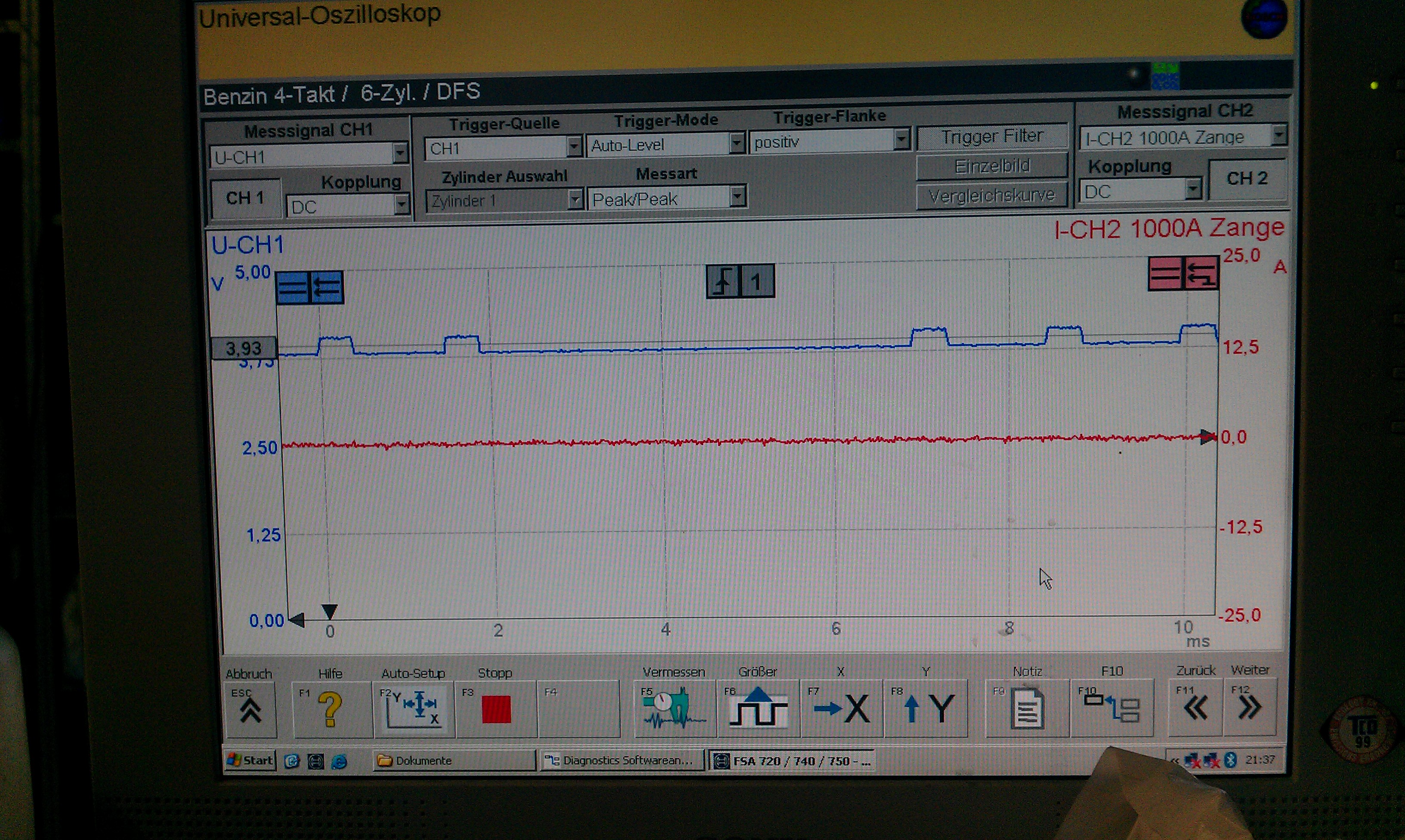1405x840 pixels.
Task: Go back with the Zurück arrows (F11)
Action: 1195,707
